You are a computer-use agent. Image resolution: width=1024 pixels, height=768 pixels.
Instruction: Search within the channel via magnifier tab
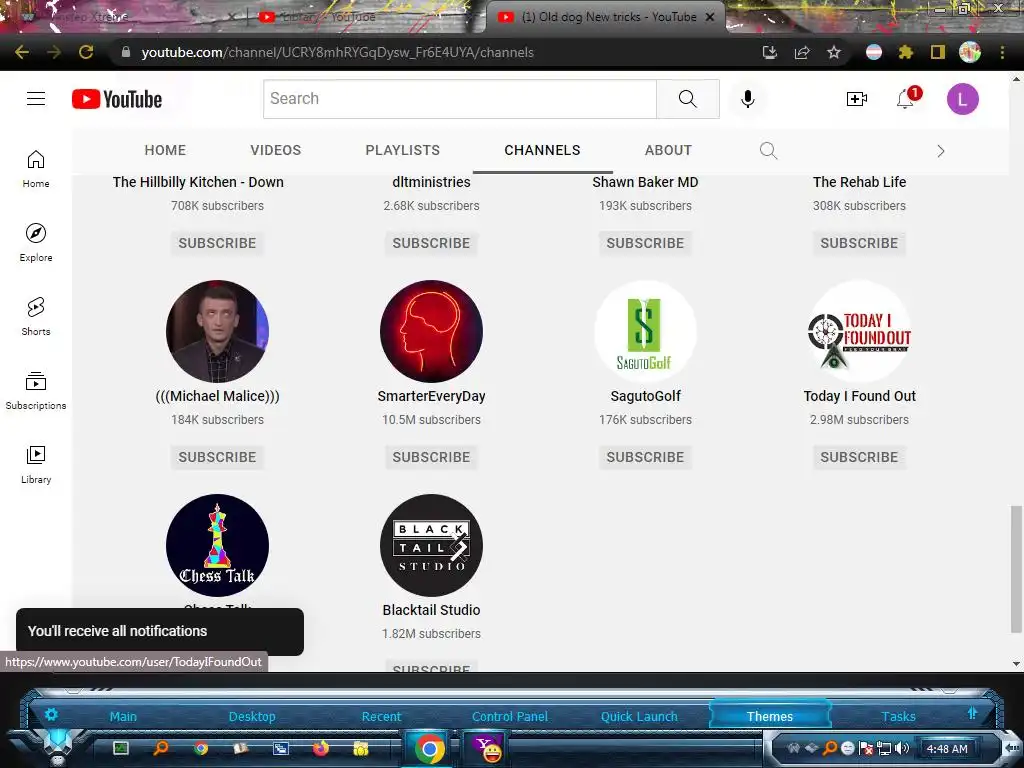768,151
